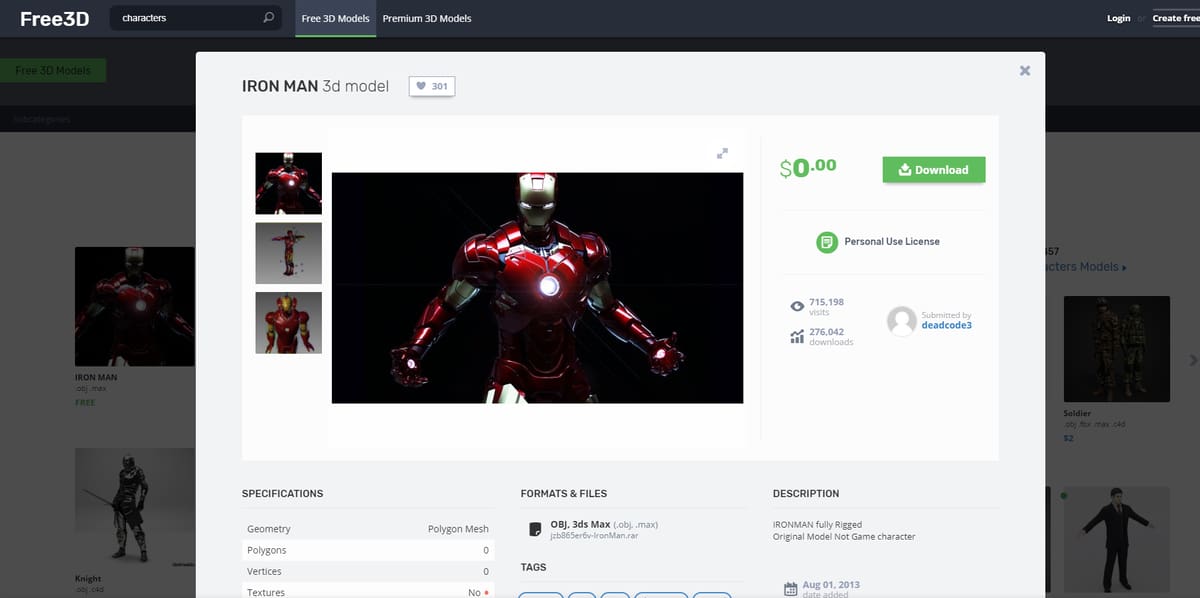Image resolution: width=1200 pixels, height=598 pixels.
Task: Click the Login link
Action: (x=1118, y=18)
